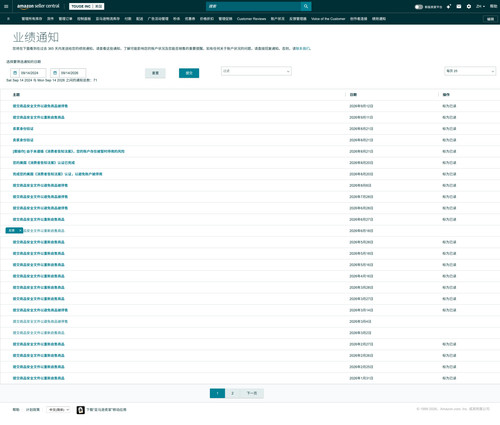Click the 09/14/2024 start date field
Image resolution: width=500 pixels, height=425 pixels.
pos(33,73)
